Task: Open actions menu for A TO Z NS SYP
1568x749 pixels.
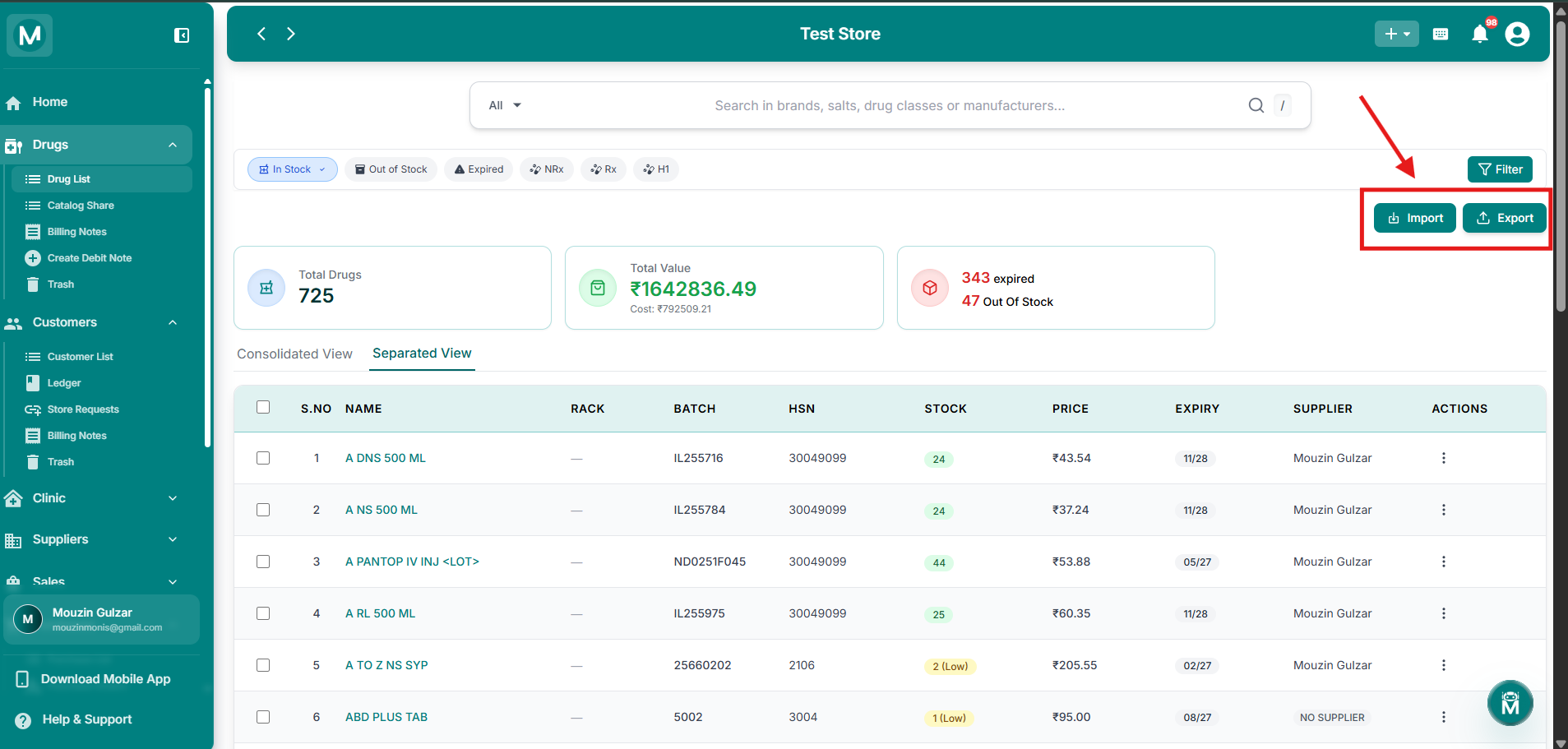Action: (x=1444, y=665)
